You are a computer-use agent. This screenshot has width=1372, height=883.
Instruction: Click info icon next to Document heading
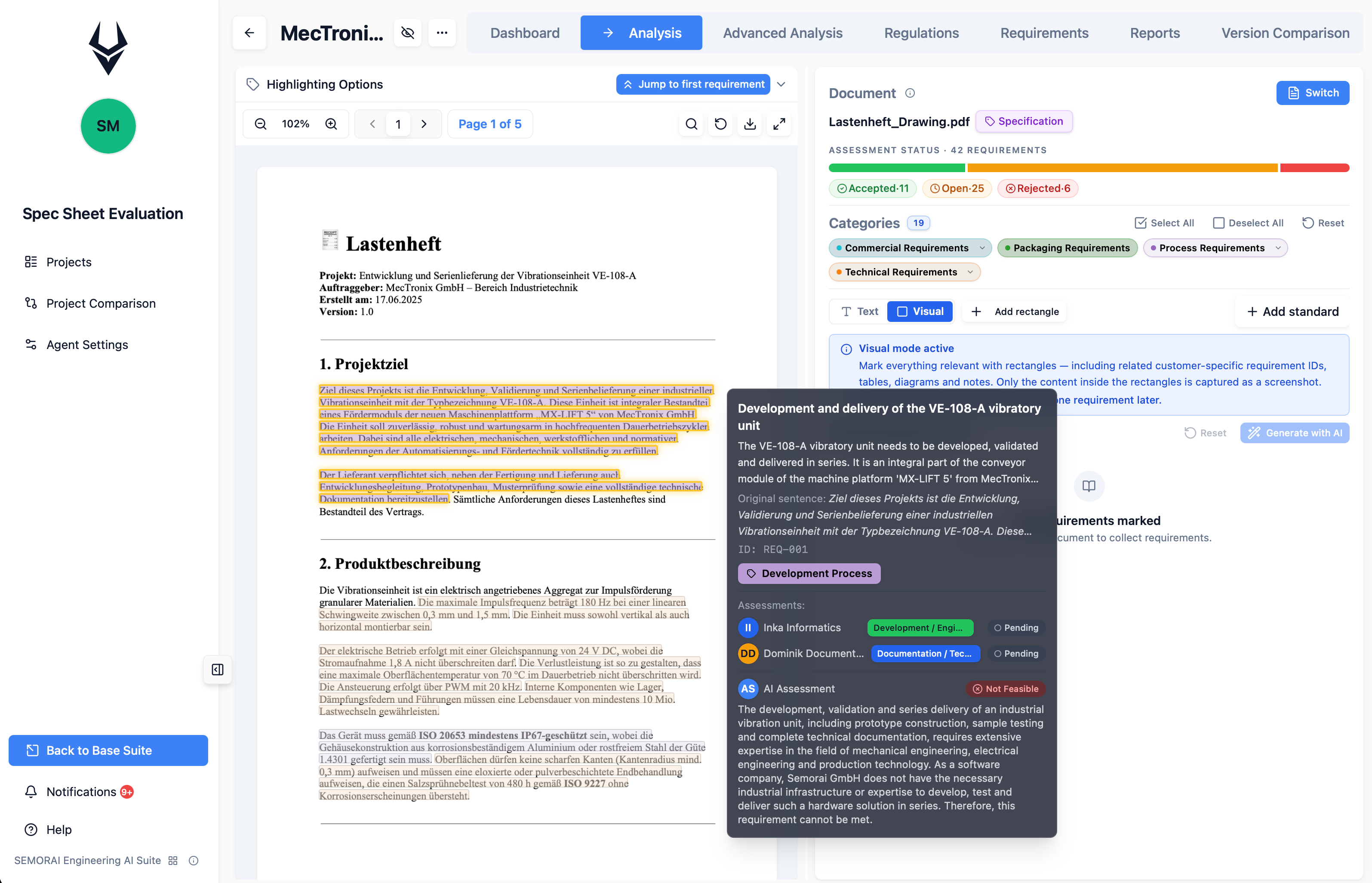point(910,93)
